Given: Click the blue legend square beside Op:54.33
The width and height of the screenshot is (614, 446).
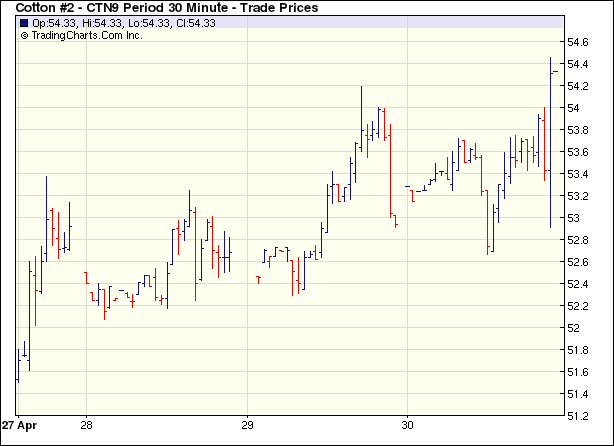Looking at the screenshot, I should [x=25, y=22].
